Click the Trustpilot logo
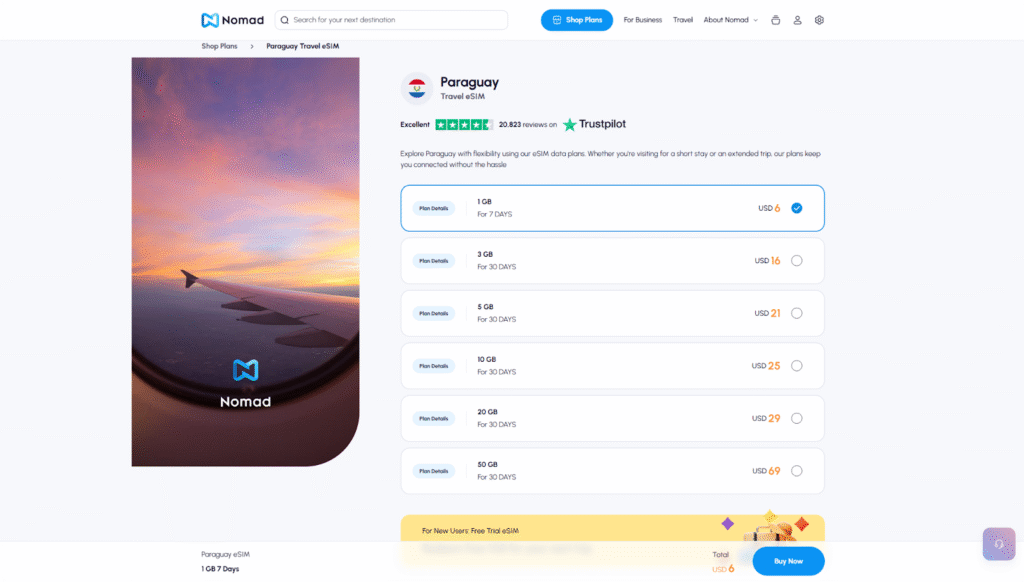 (x=594, y=125)
